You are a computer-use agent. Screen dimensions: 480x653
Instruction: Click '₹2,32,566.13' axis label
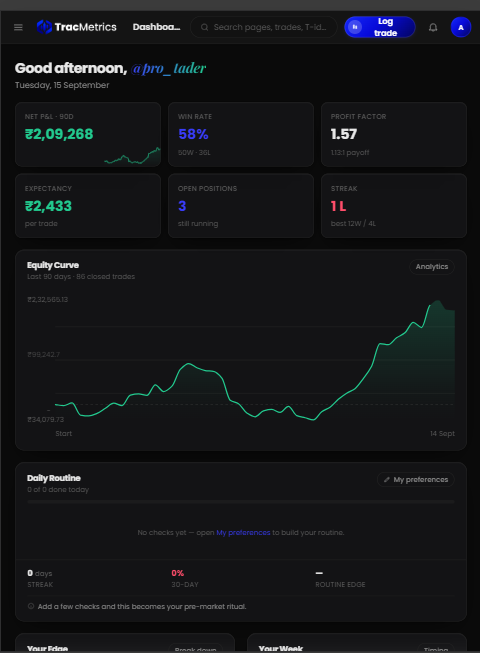pyautogui.click(x=48, y=299)
